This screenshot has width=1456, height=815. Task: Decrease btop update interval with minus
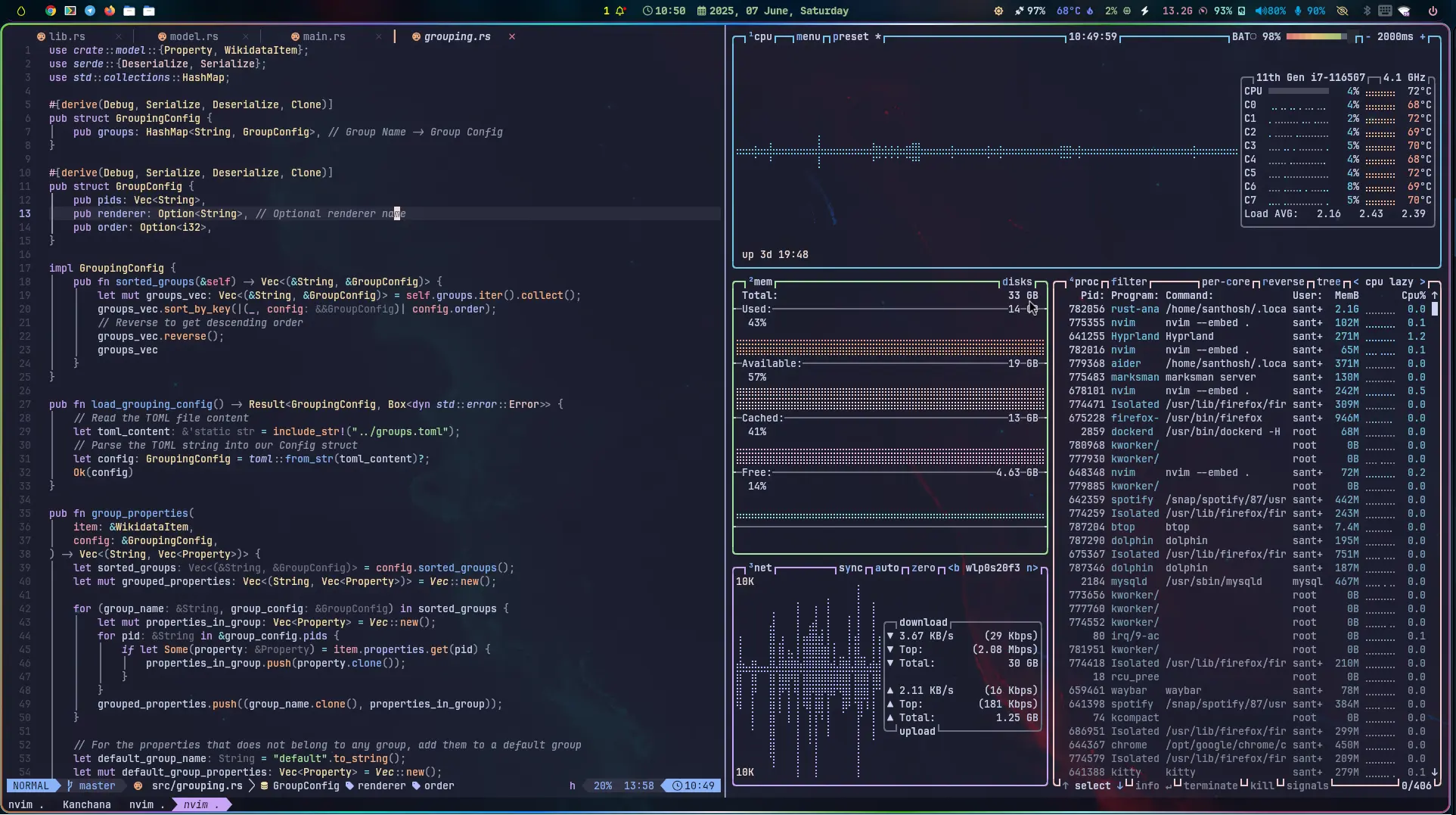pyautogui.click(x=1368, y=36)
